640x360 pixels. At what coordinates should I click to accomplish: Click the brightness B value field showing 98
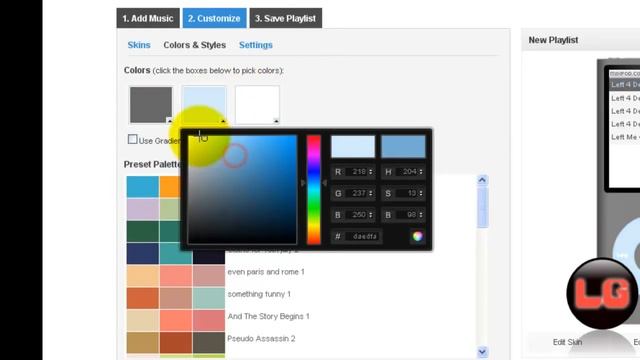pos(403,215)
